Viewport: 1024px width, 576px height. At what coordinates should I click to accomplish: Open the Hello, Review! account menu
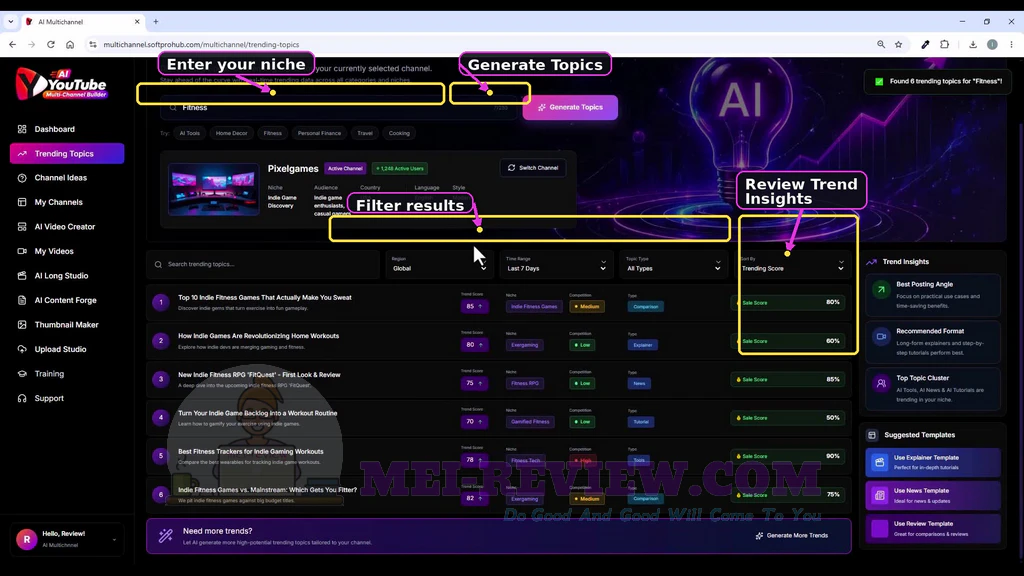[67, 539]
